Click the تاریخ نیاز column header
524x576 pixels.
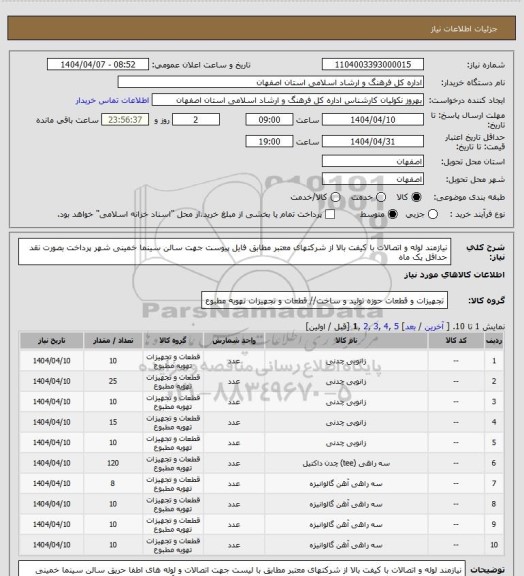tap(51, 341)
